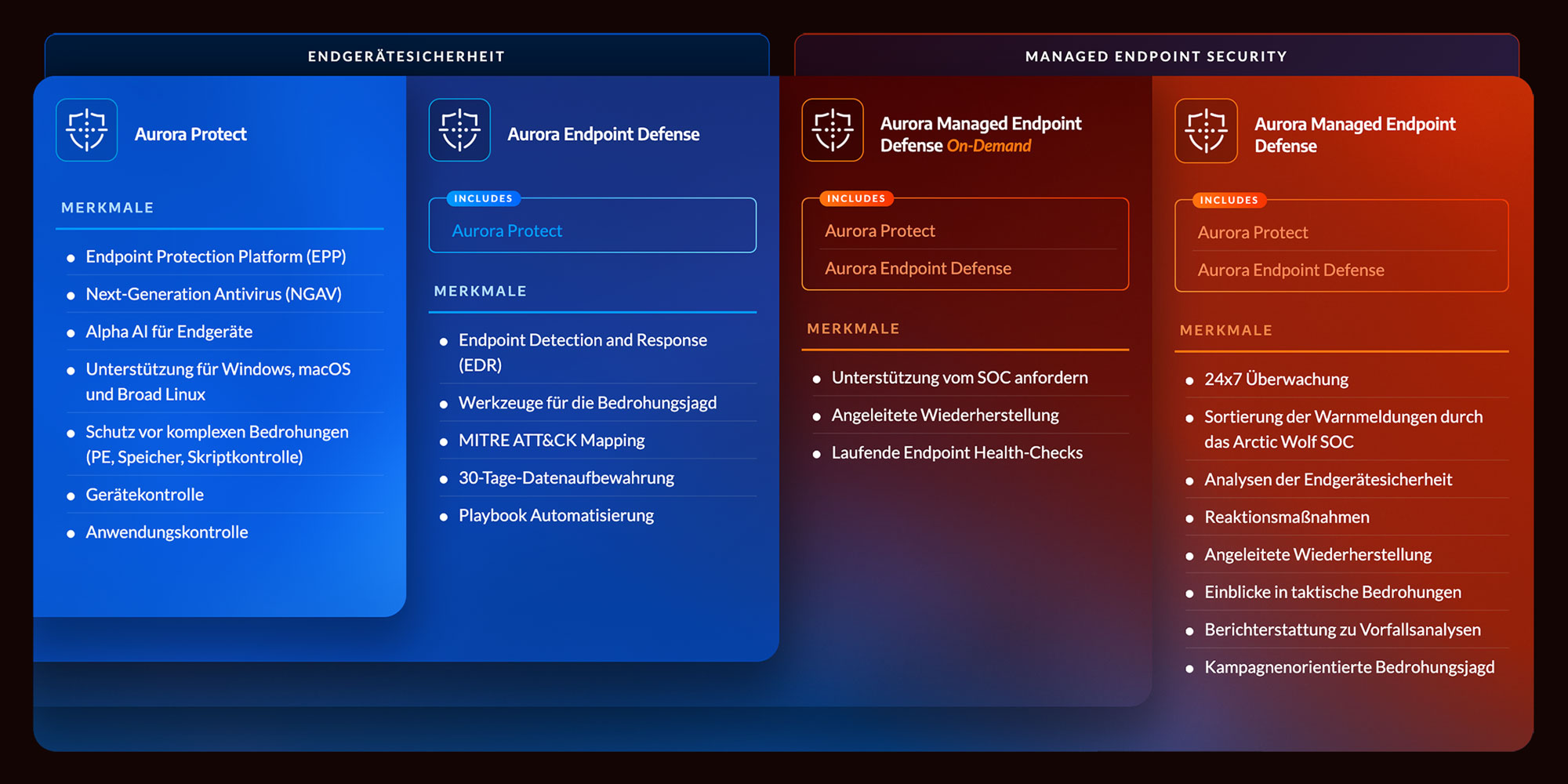Click the Gerätekontrolle feature entry
This screenshot has width=1568, height=784.
coord(144,495)
